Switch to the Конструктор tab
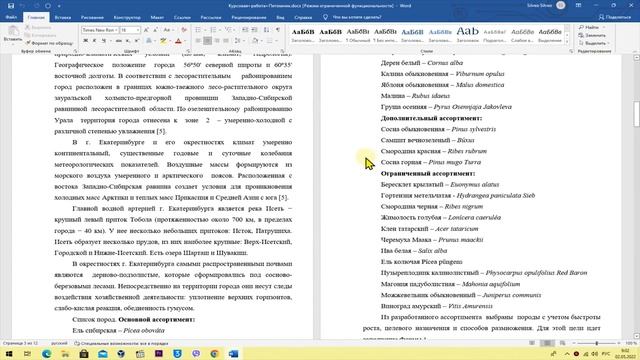 click(x=127, y=17)
